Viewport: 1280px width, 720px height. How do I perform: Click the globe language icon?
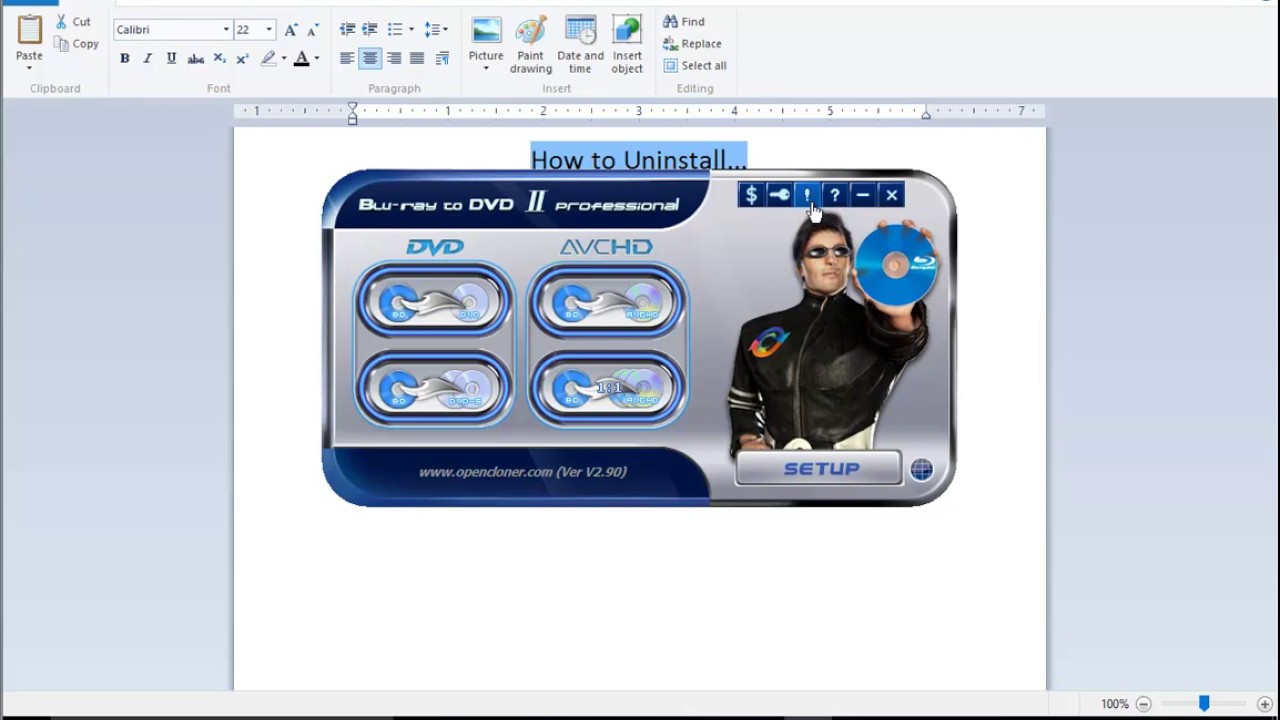pos(922,469)
